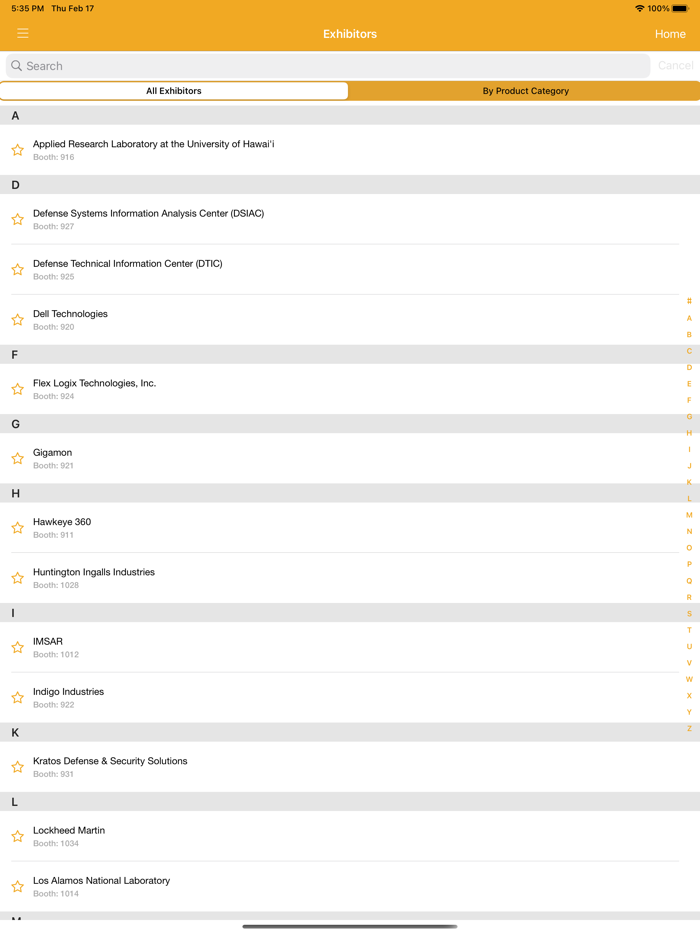This screenshot has height=934, width=700.
Task: Open the hamburger menu
Action: [22, 34]
